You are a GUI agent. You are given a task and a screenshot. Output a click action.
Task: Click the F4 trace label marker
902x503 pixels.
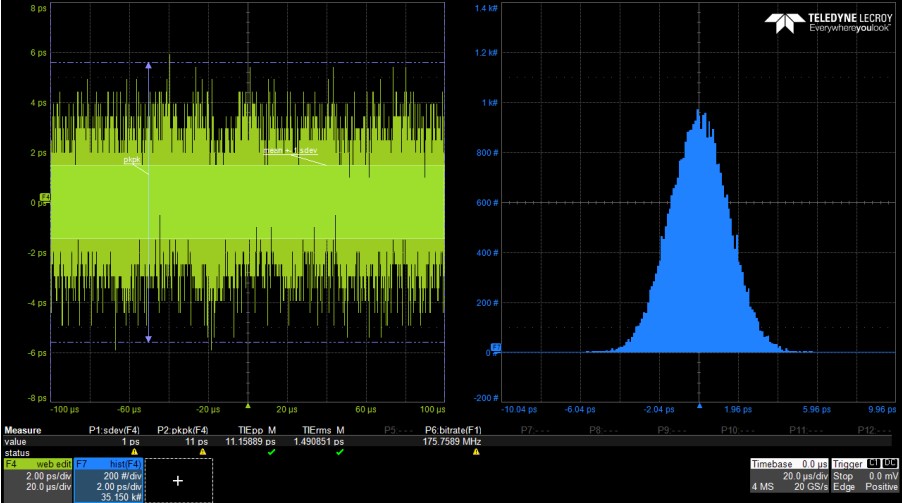tap(44, 197)
